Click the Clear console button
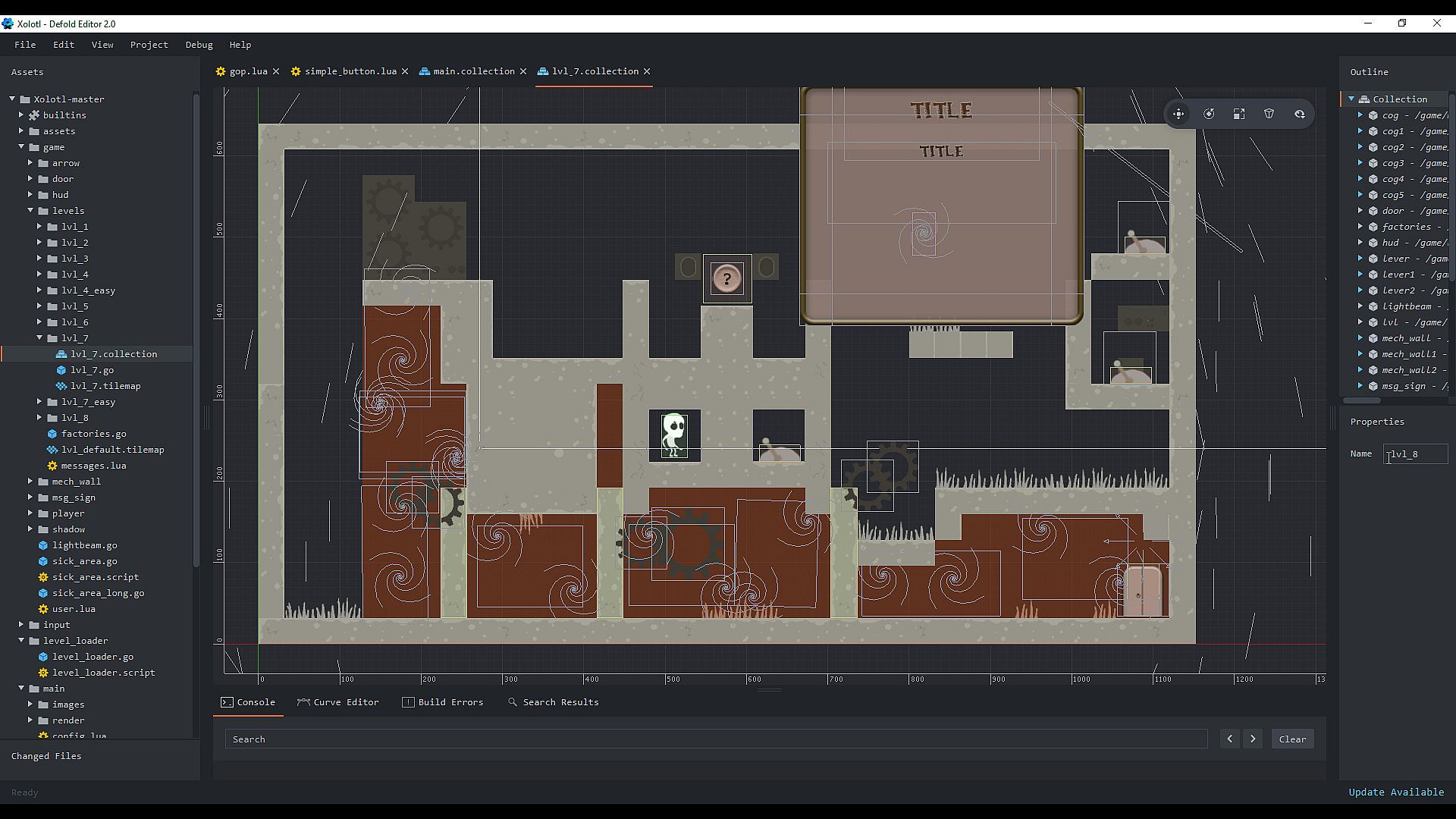Image resolution: width=1456 pixels, height=819 pixels. pos(1292,739)
